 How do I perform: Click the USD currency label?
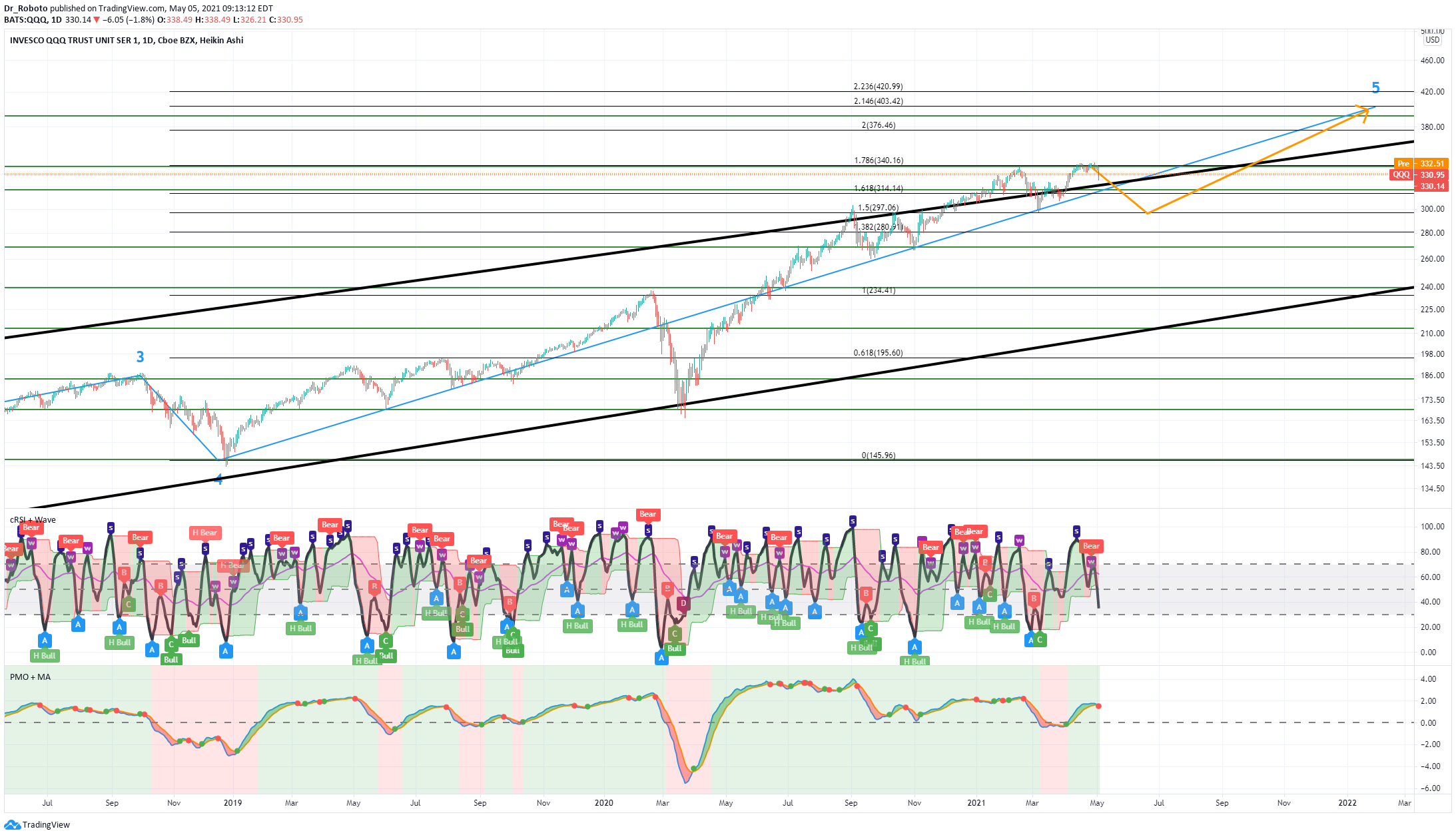[1432, 40]
